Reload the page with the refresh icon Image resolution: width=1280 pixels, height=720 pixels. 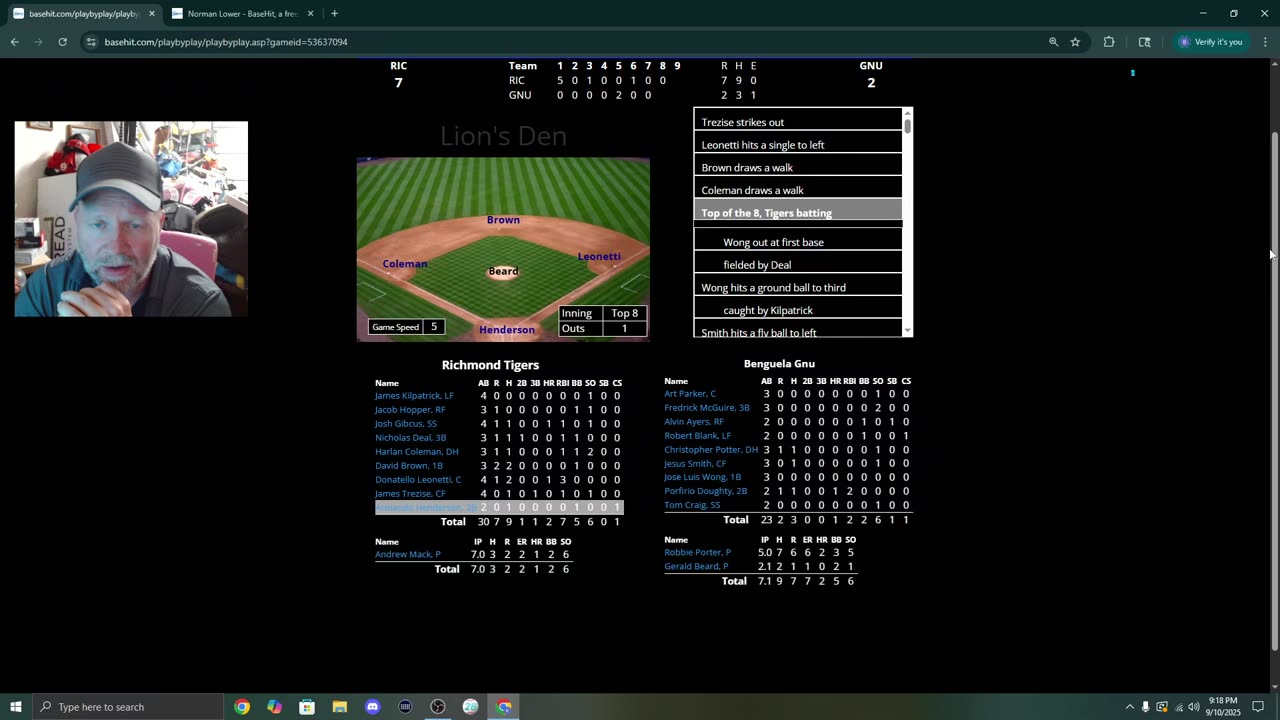[x=62, y=42]
